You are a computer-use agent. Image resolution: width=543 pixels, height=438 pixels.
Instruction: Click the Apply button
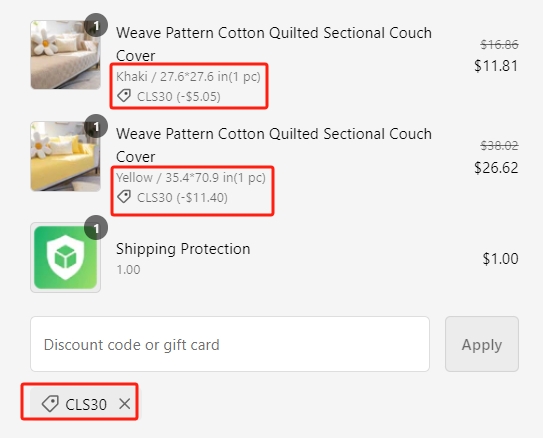click(482, 344)
